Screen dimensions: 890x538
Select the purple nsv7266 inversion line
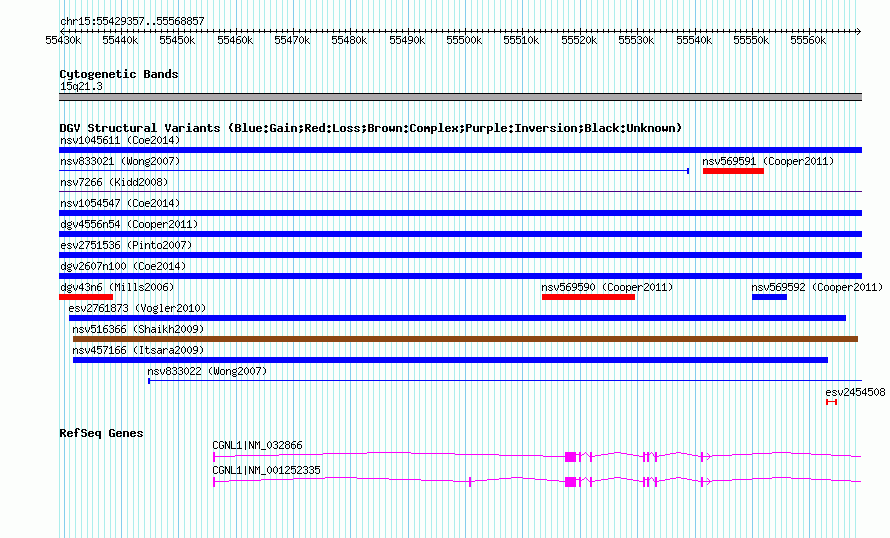pyautogui.click(x=460, y=192)
